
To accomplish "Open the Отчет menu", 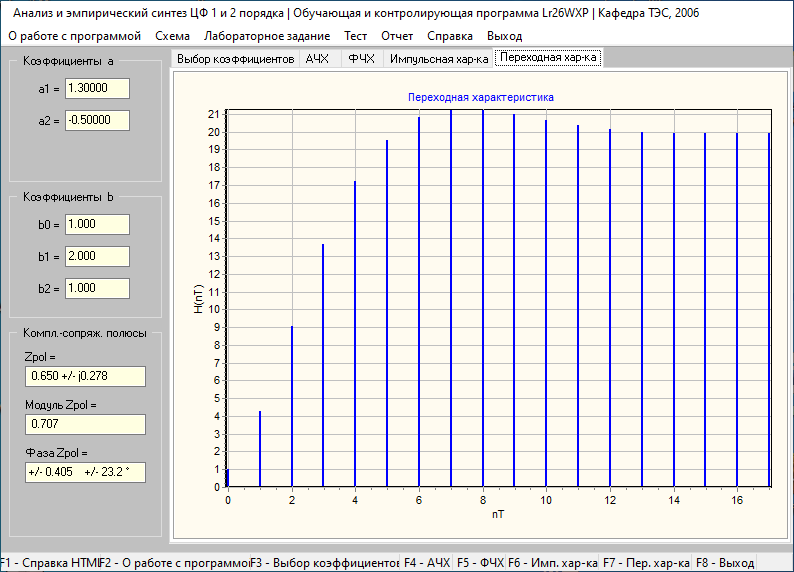I will (x=397, y=36).
